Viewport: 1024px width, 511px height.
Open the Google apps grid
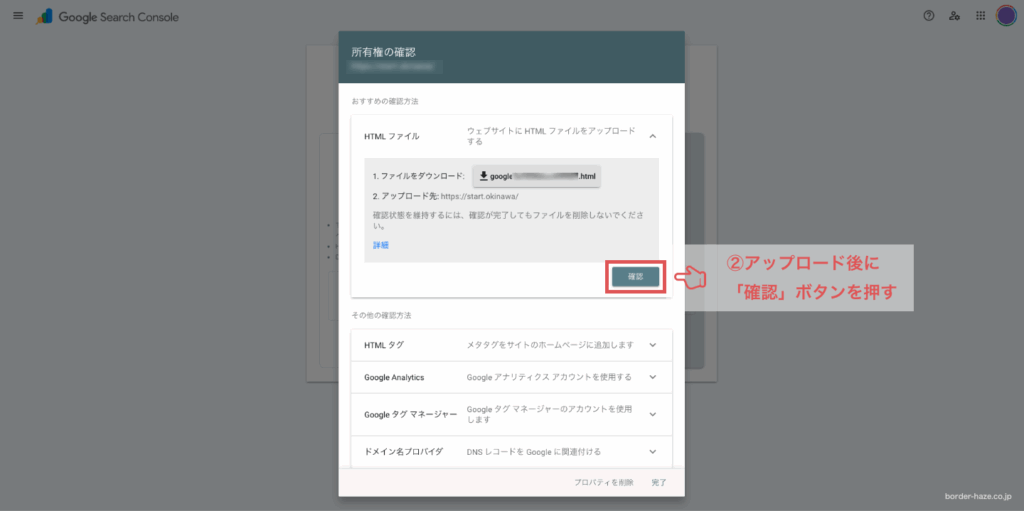pos(980,16)
